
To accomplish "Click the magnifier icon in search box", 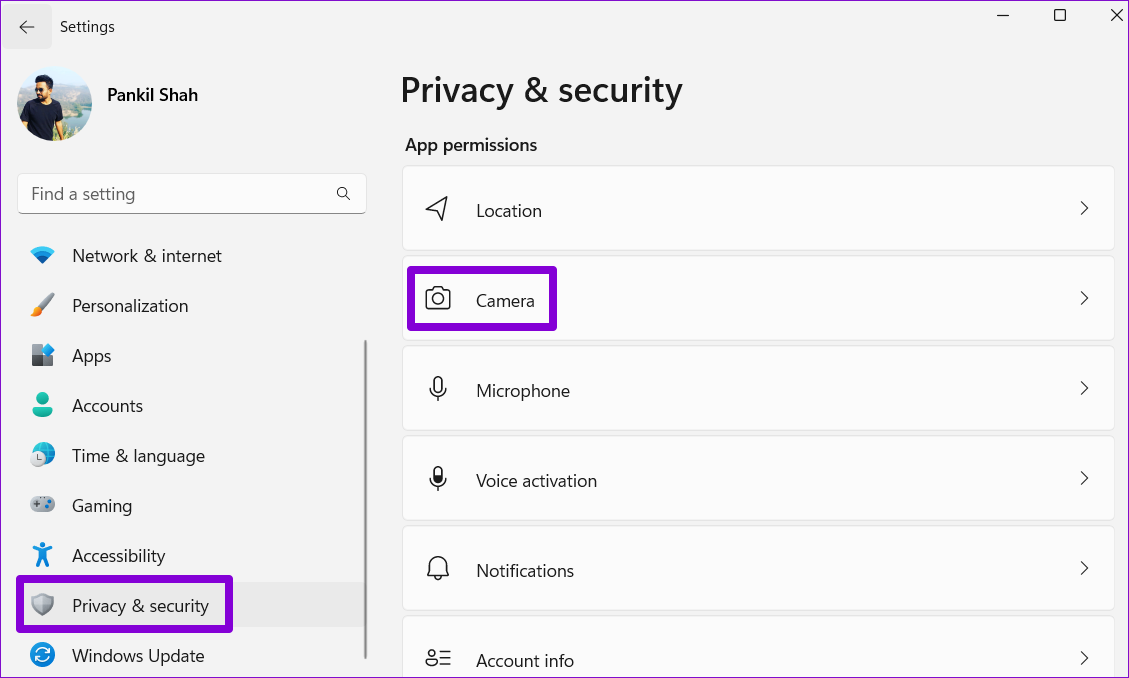I will 343,194.
